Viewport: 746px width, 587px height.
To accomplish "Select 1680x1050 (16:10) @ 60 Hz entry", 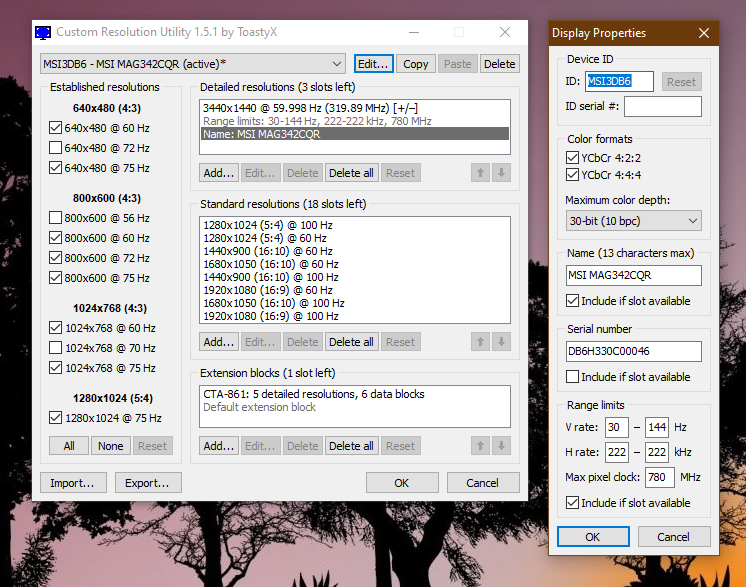I will [355, 264].
